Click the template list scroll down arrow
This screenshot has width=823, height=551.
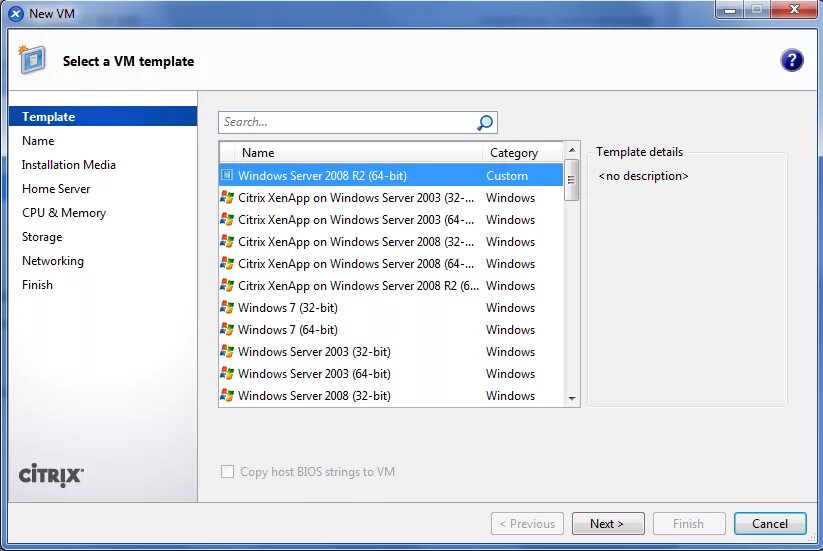[572, 399]
